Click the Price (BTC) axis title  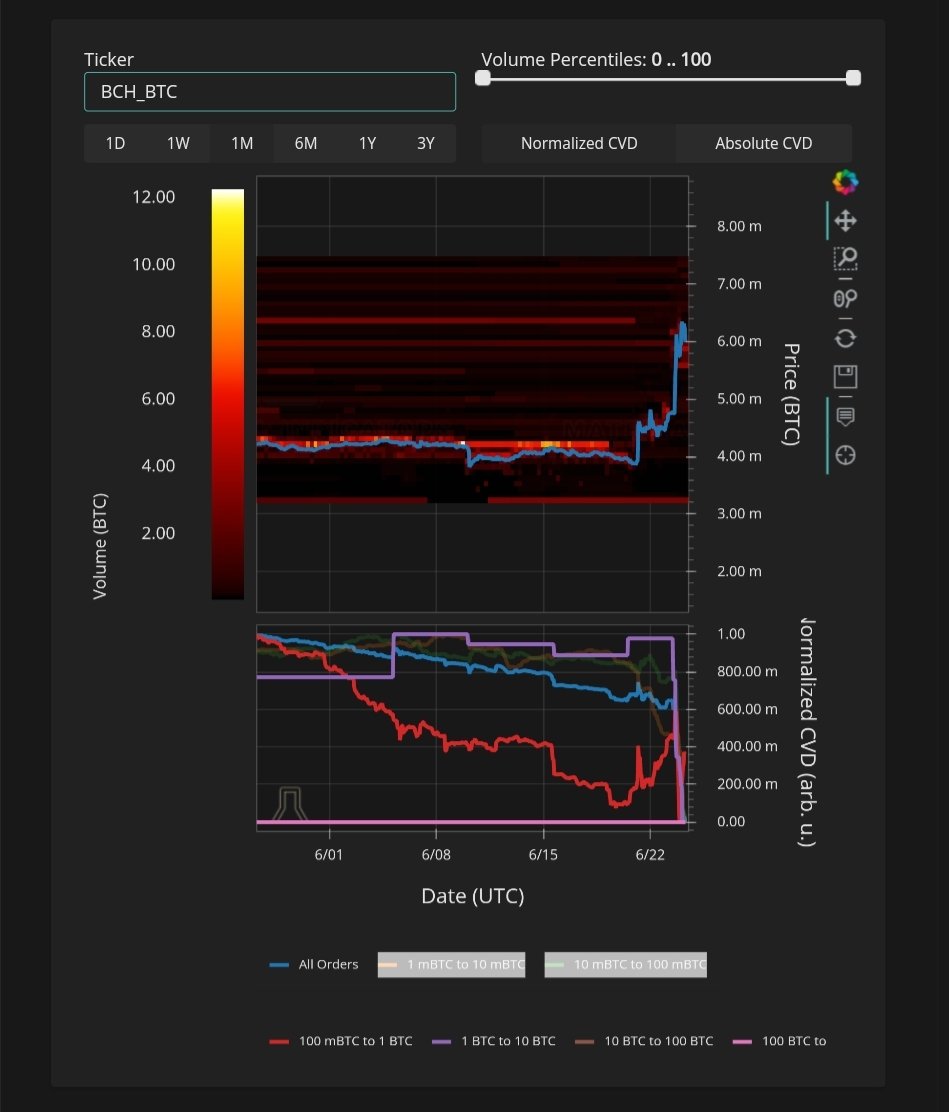(x=792, y=394)
